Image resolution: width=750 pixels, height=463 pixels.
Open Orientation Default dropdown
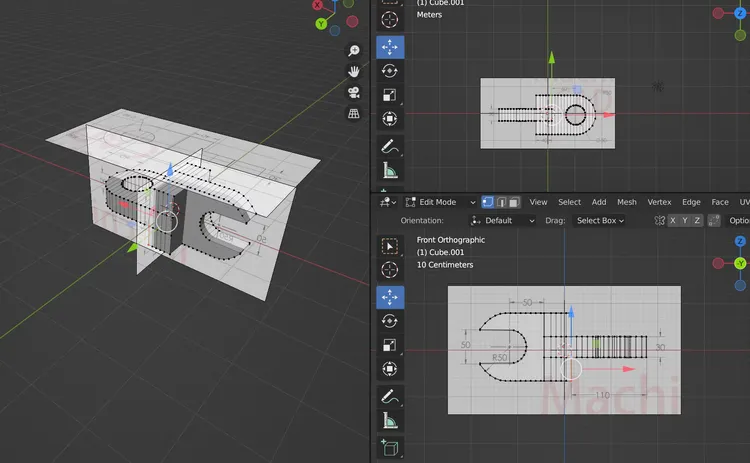tap(503, 220)
